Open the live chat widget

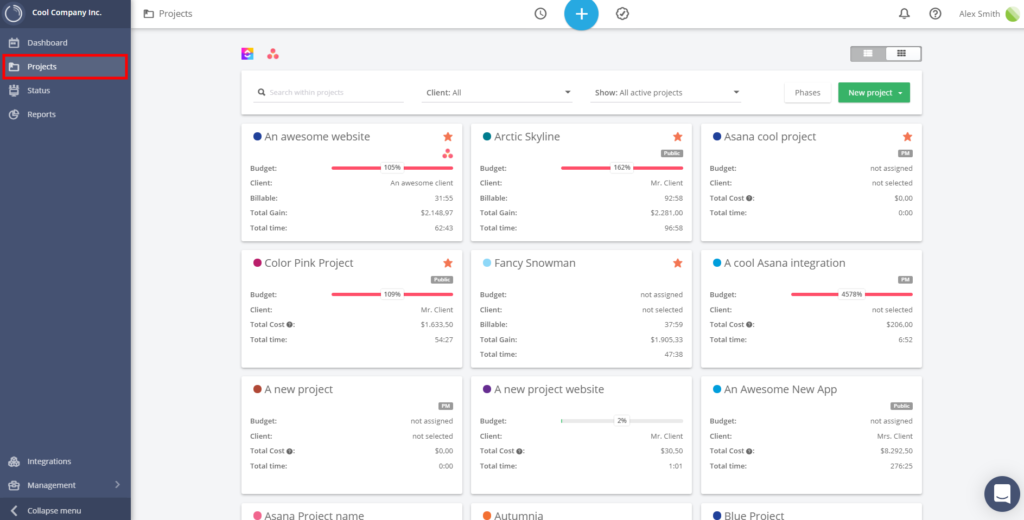click(x=1002, y=494)
